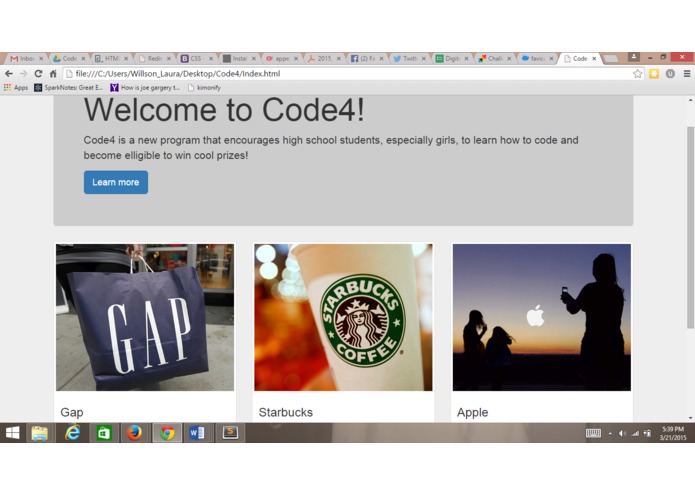Open the Apps bookmarks shortcut
This screenshot has width=695, height=494.
click(16, 88)
